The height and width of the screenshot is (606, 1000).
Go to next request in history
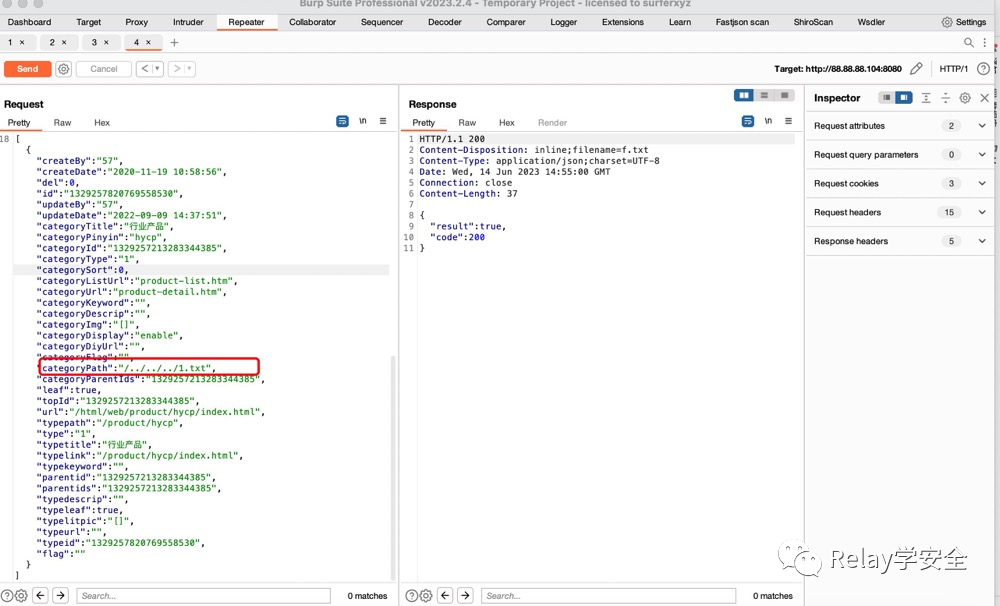(177, 68)
